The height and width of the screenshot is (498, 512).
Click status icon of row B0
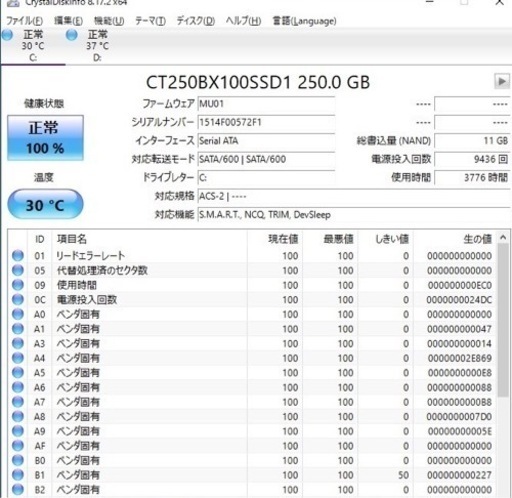tap(18, 460)
